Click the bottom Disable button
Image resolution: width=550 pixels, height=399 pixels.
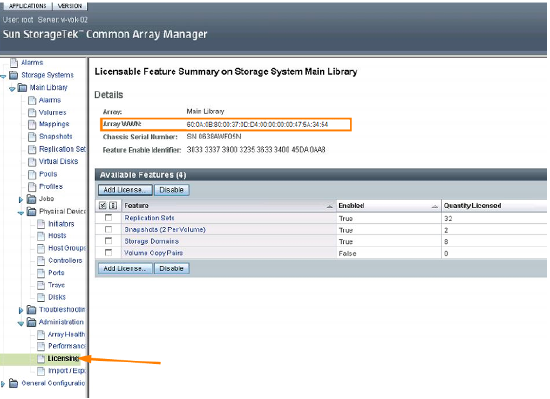(x=172, y=269)
